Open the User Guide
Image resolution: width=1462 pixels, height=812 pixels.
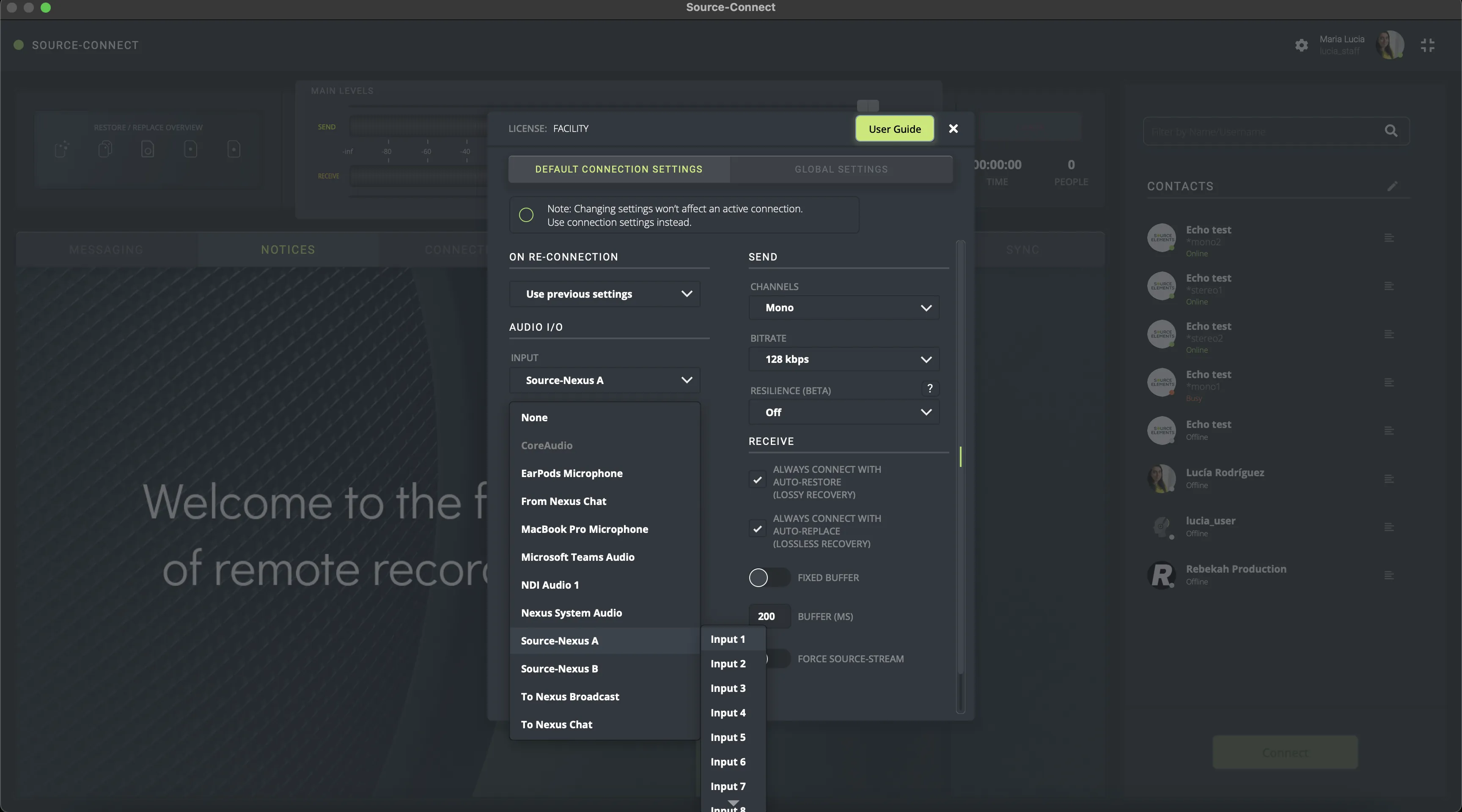pos(894,129)
